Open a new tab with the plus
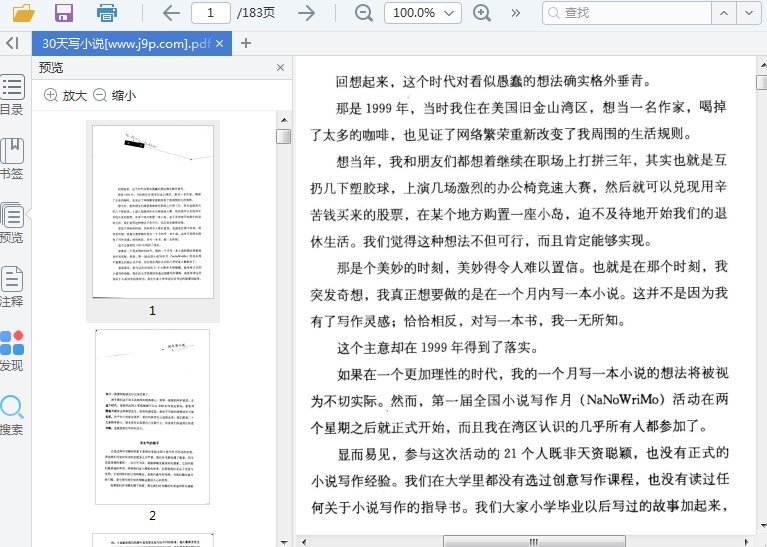 pyautogui.click(x=246, y=44)
